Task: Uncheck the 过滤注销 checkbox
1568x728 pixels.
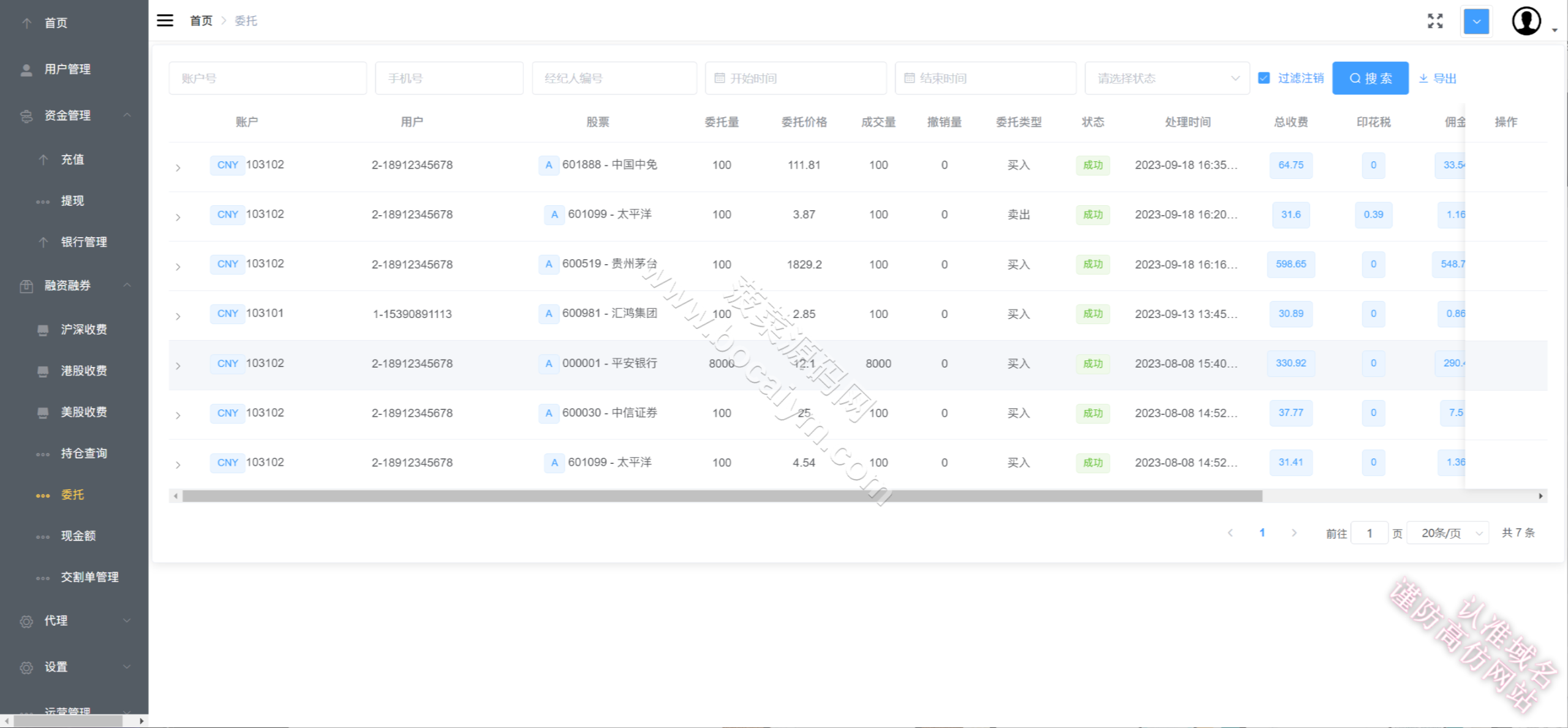Action: [1264, 78]
